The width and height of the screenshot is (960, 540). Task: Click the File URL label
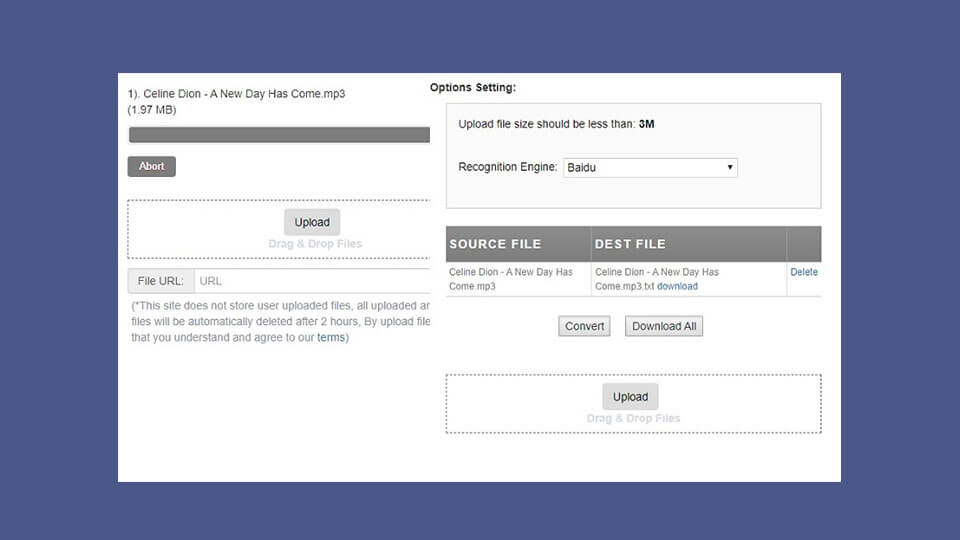160,281
